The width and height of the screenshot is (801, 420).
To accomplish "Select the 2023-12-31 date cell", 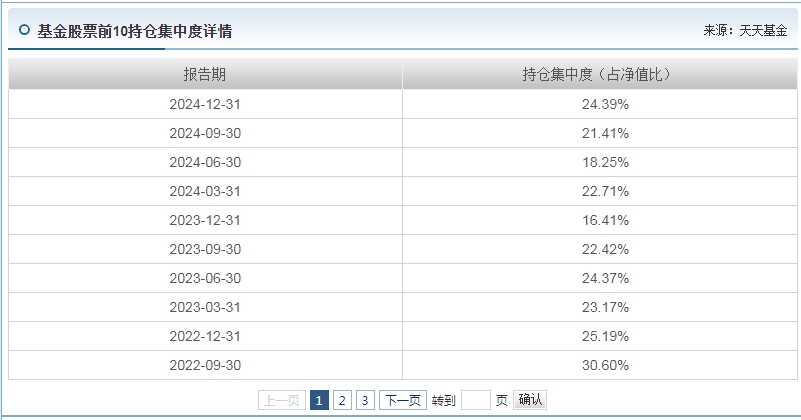I will click(x=205, y=221).
